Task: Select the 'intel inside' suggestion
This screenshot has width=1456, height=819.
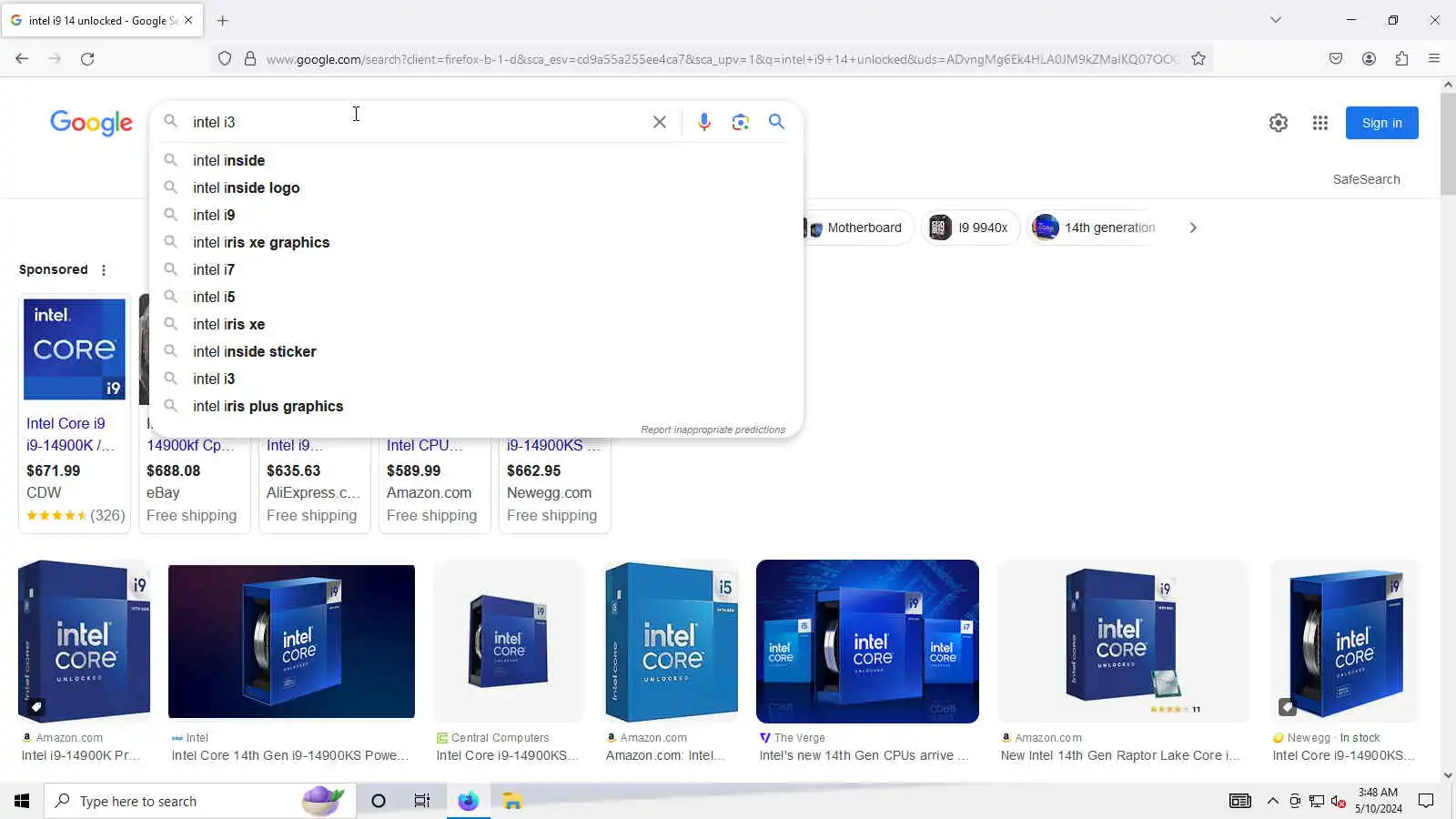Action: 477,160
